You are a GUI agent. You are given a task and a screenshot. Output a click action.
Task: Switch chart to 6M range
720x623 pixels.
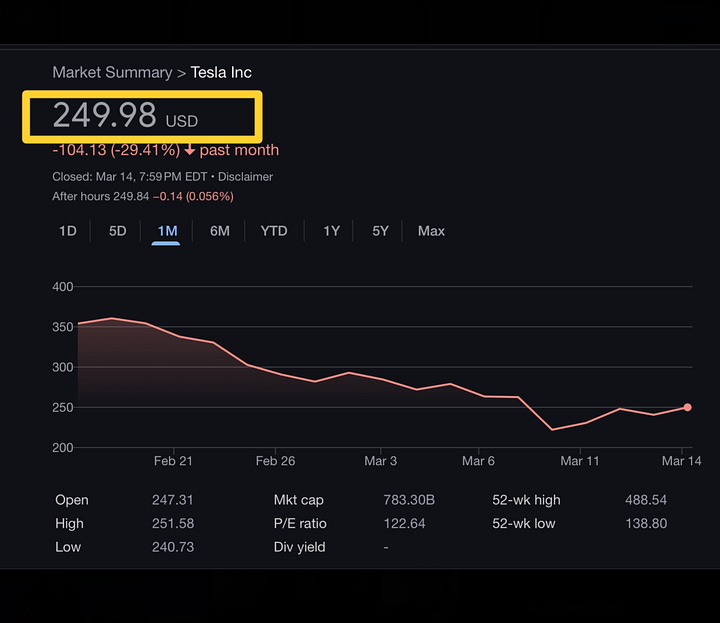coord(219,231)
